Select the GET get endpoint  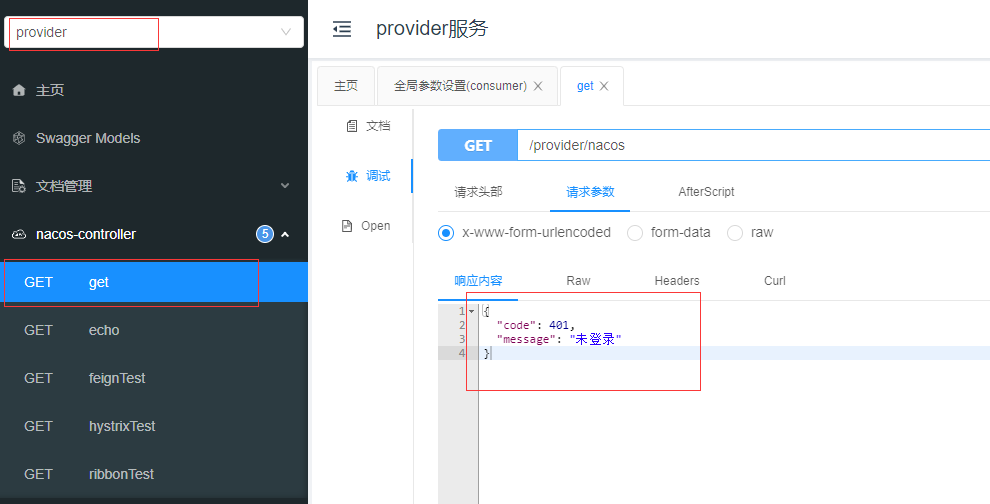pyautogui.click(x=153, y=282)
